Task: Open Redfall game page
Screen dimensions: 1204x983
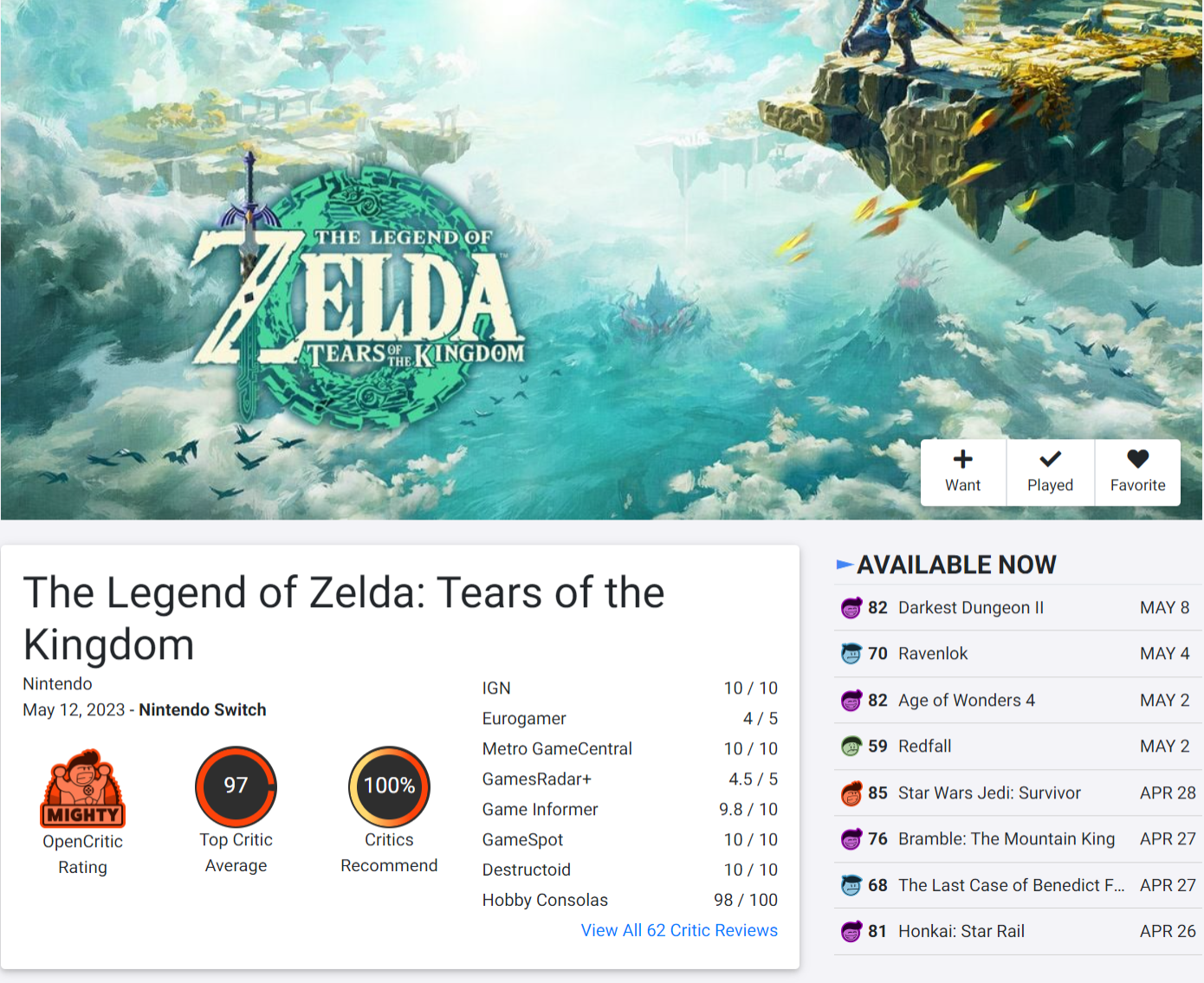Action: 924,747
